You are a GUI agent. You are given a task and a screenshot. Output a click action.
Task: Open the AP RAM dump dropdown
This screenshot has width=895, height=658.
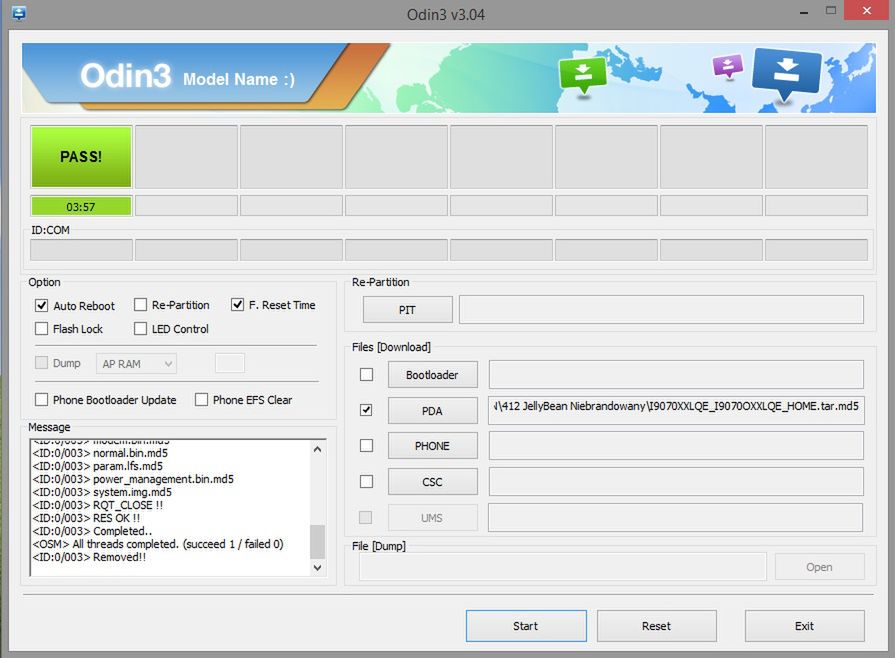(x=136, y=364)
